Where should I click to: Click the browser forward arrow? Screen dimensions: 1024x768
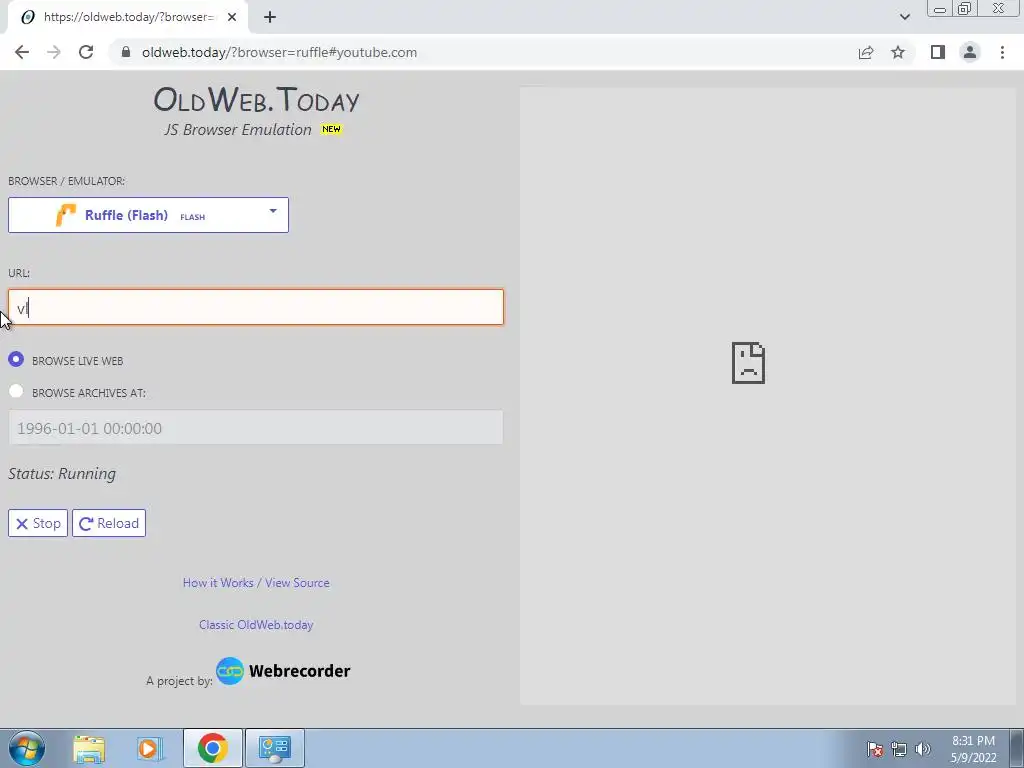click(x=54, y=52)
